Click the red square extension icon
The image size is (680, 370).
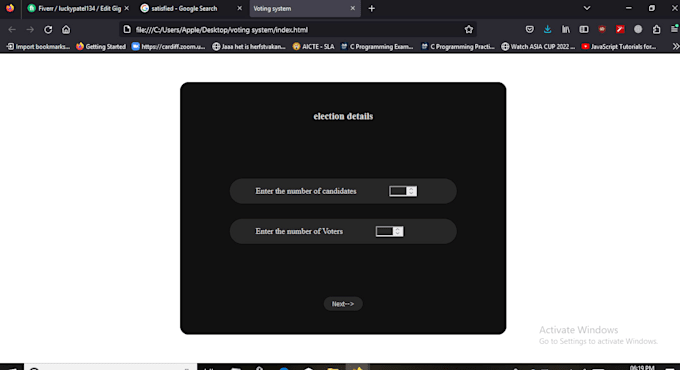point(620,29)
